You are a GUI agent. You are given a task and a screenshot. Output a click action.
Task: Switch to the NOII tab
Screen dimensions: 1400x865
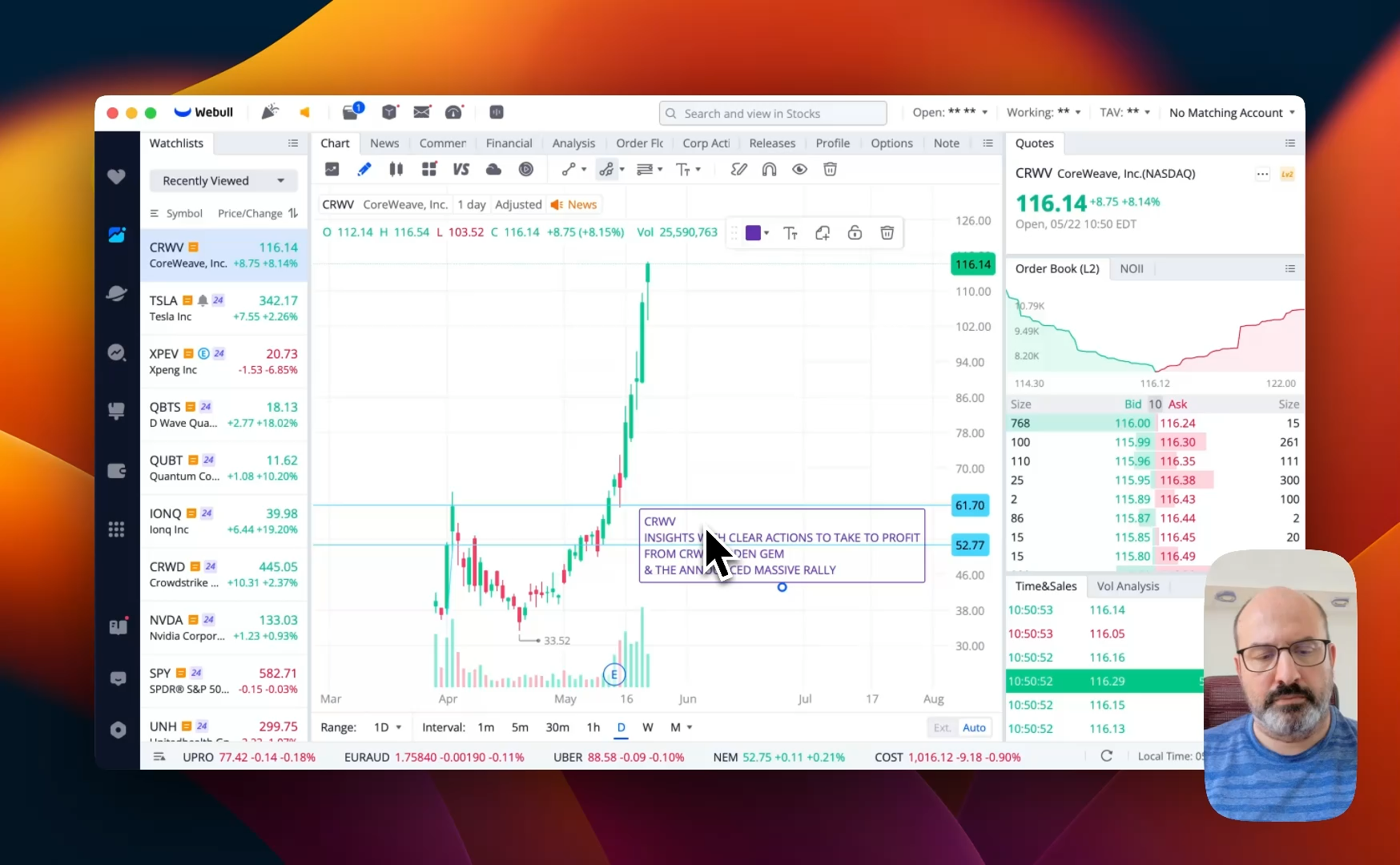(x=1131, y=268)
